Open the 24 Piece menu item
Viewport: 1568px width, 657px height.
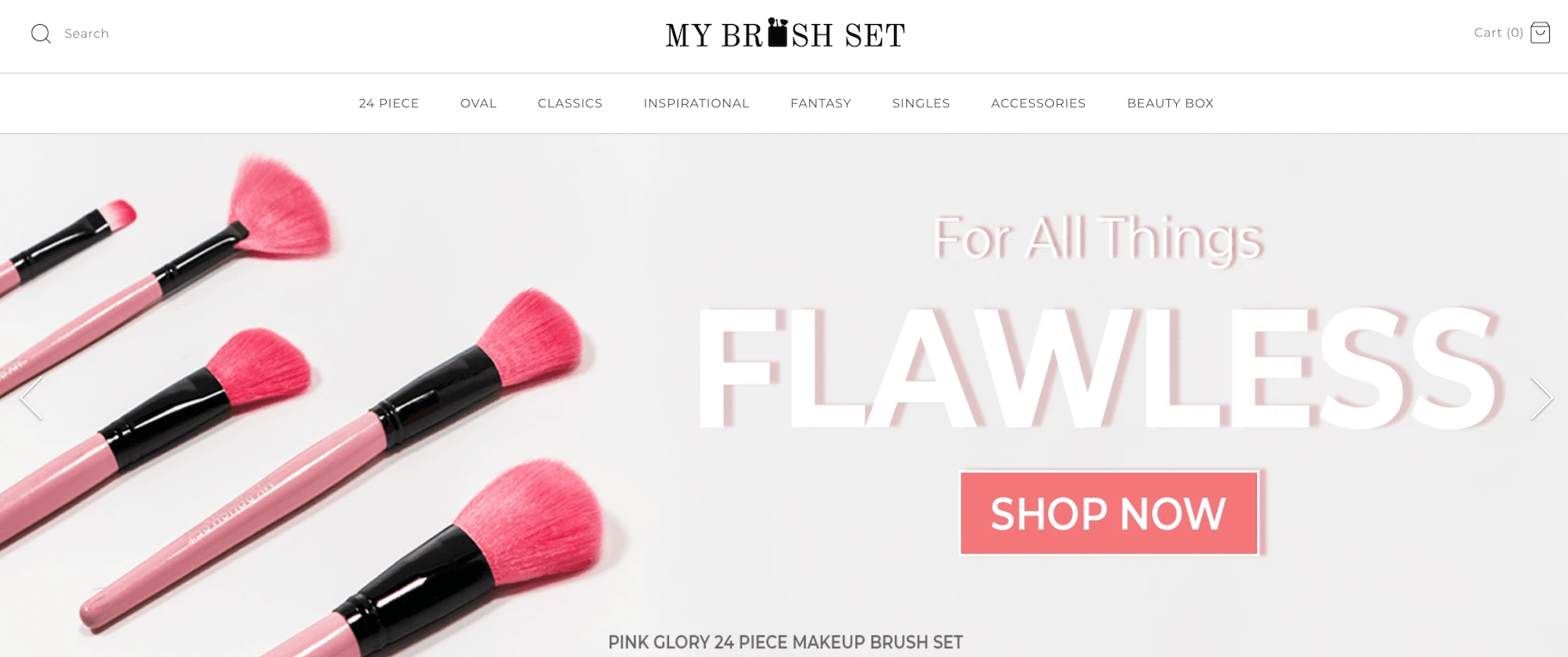[389, 103]
